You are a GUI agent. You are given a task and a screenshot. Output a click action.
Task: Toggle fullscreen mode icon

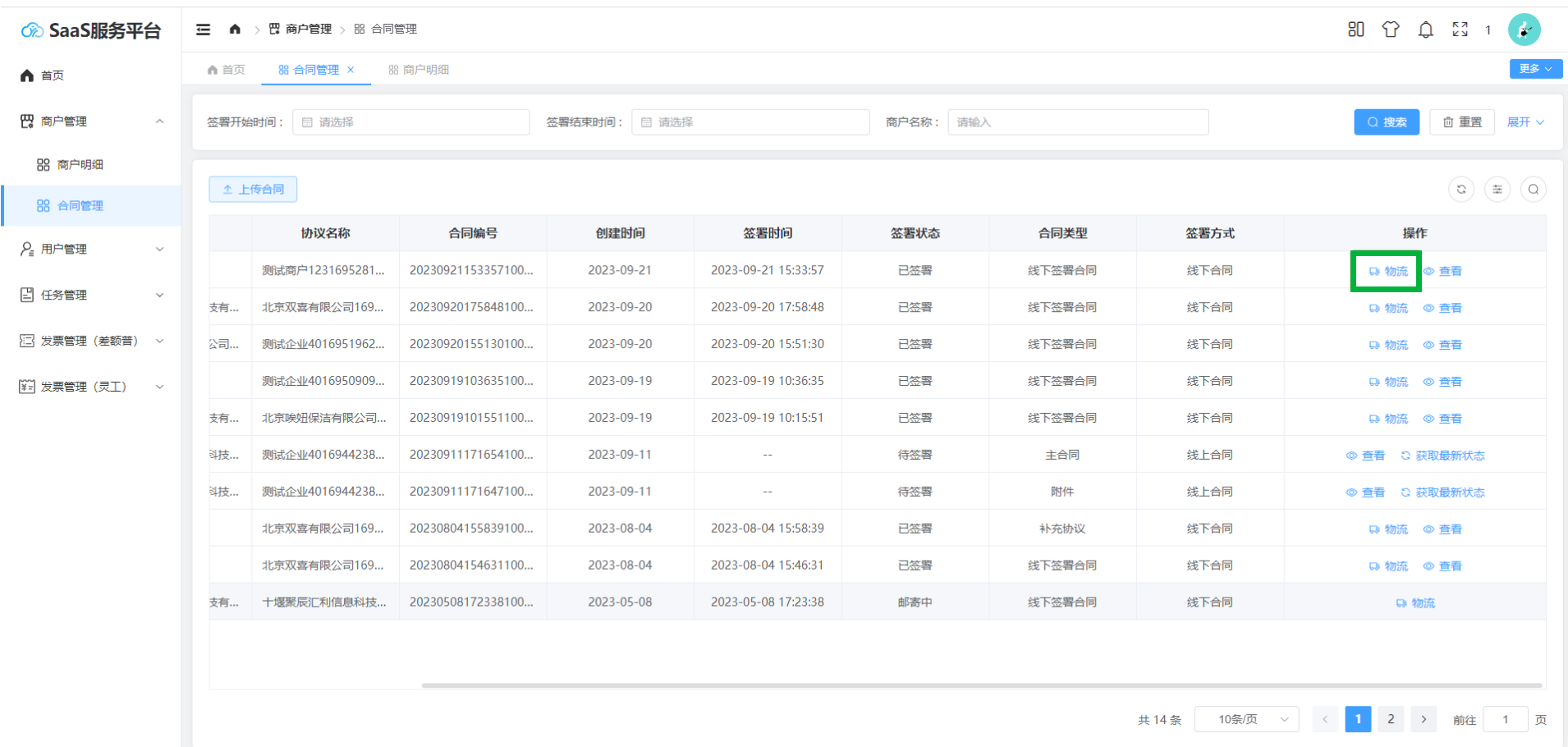pyautogui.click(x=1460, y=30)
